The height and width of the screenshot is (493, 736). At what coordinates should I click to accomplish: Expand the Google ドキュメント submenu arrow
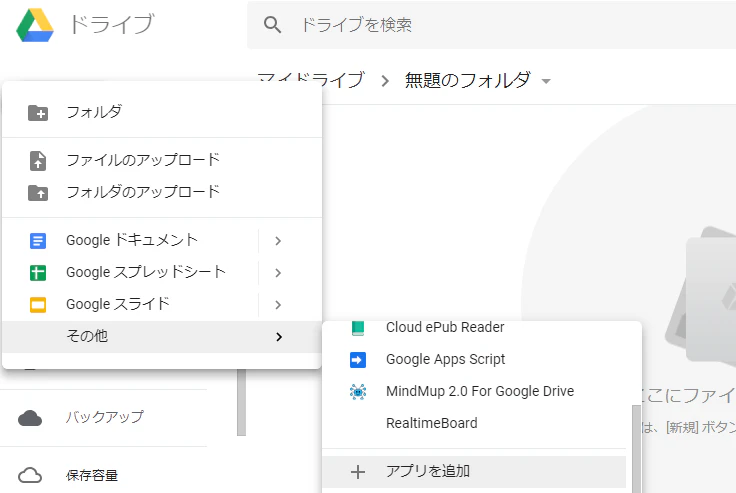click(278, 241)
